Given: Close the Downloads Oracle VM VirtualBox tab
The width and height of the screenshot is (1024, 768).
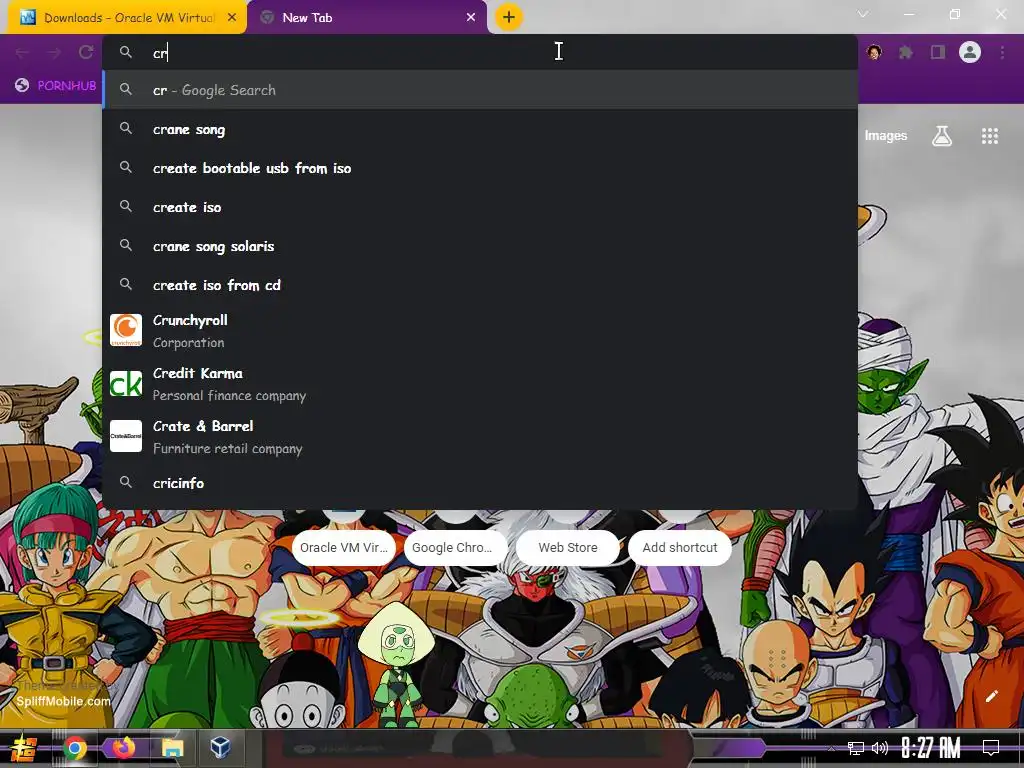Looking at the screenshot, I should click(232, 18).
